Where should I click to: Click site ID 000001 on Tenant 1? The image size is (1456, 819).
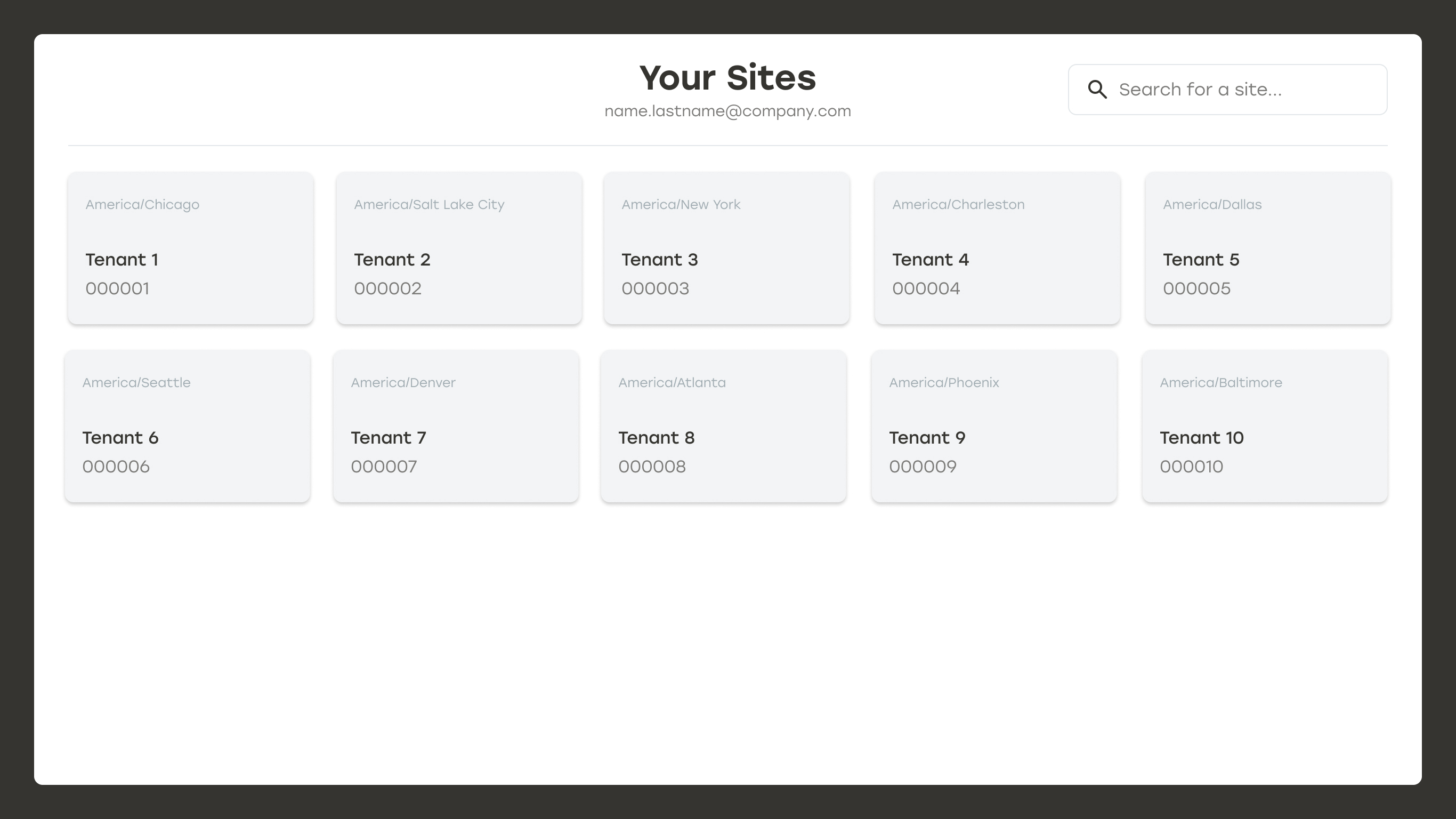tap(117, 288)
